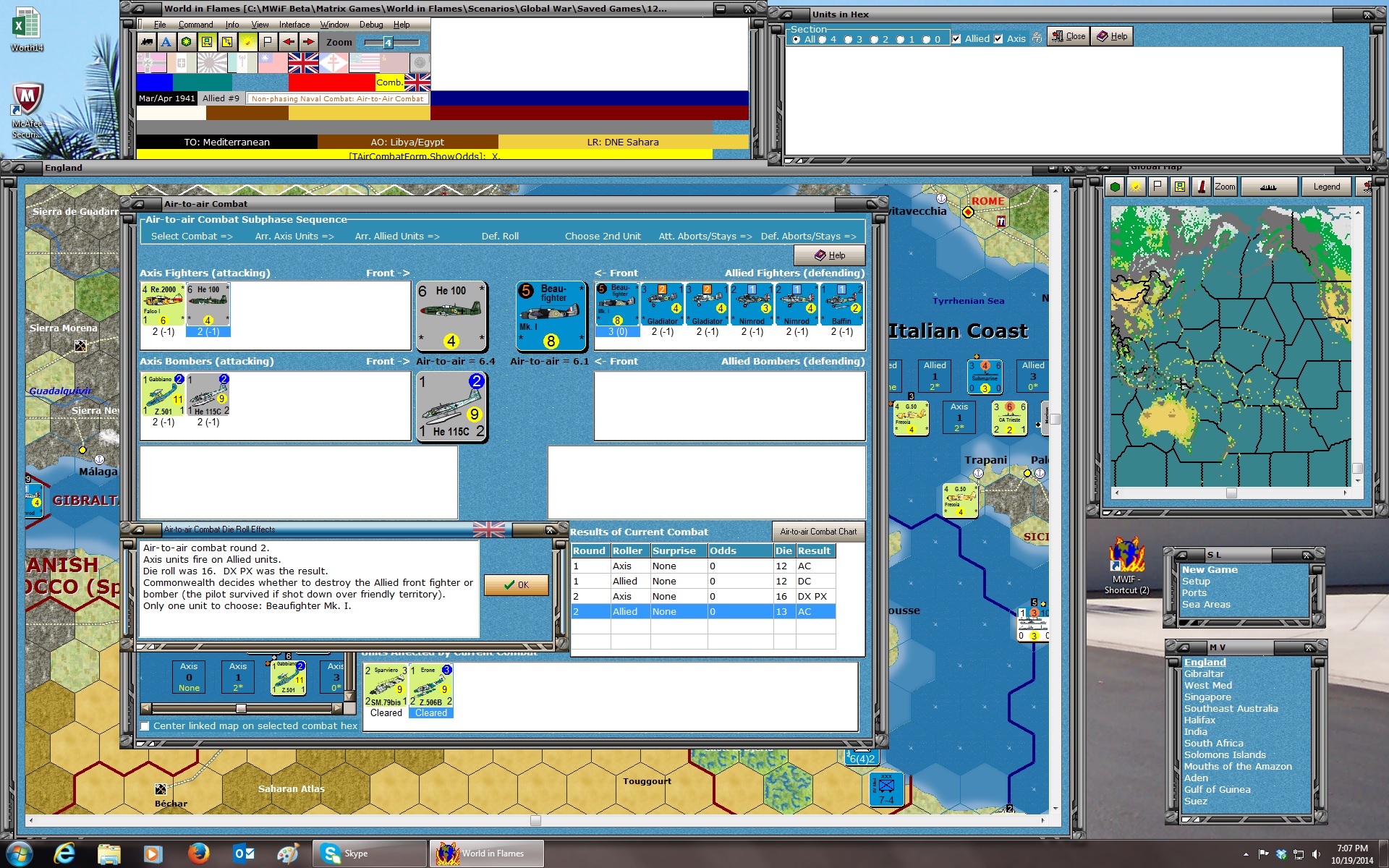Click the Comb. yellow phase indicator
The image size is (1389, 868).
(389, 82)
